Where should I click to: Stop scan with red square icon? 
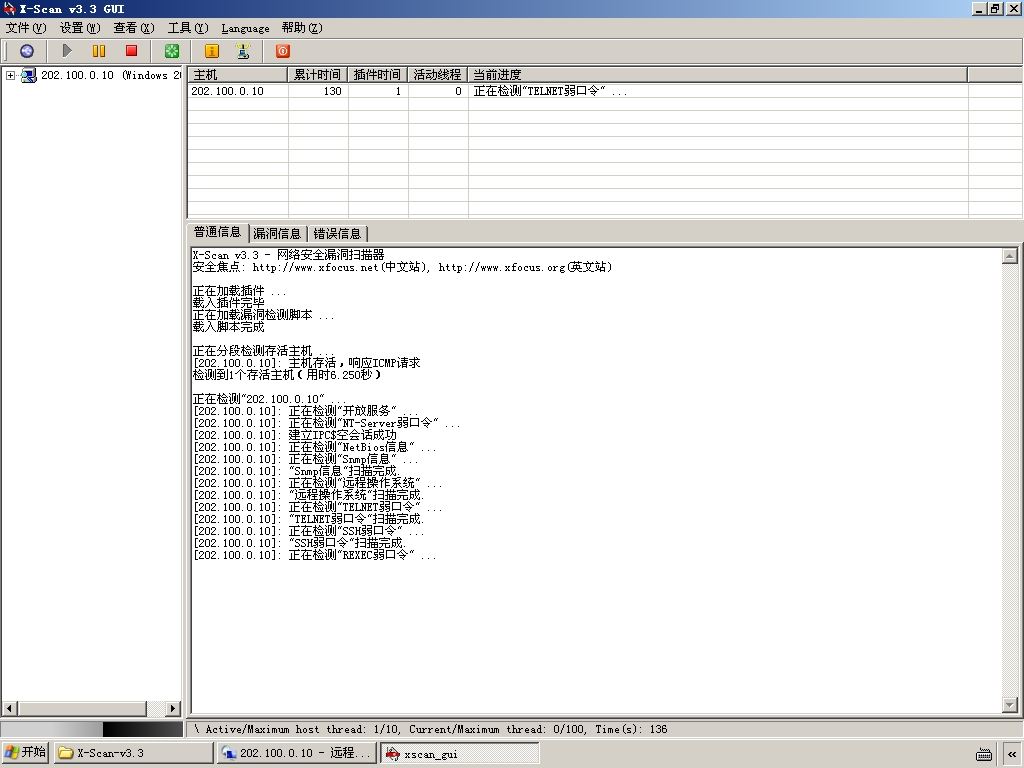tap(131, 51)
